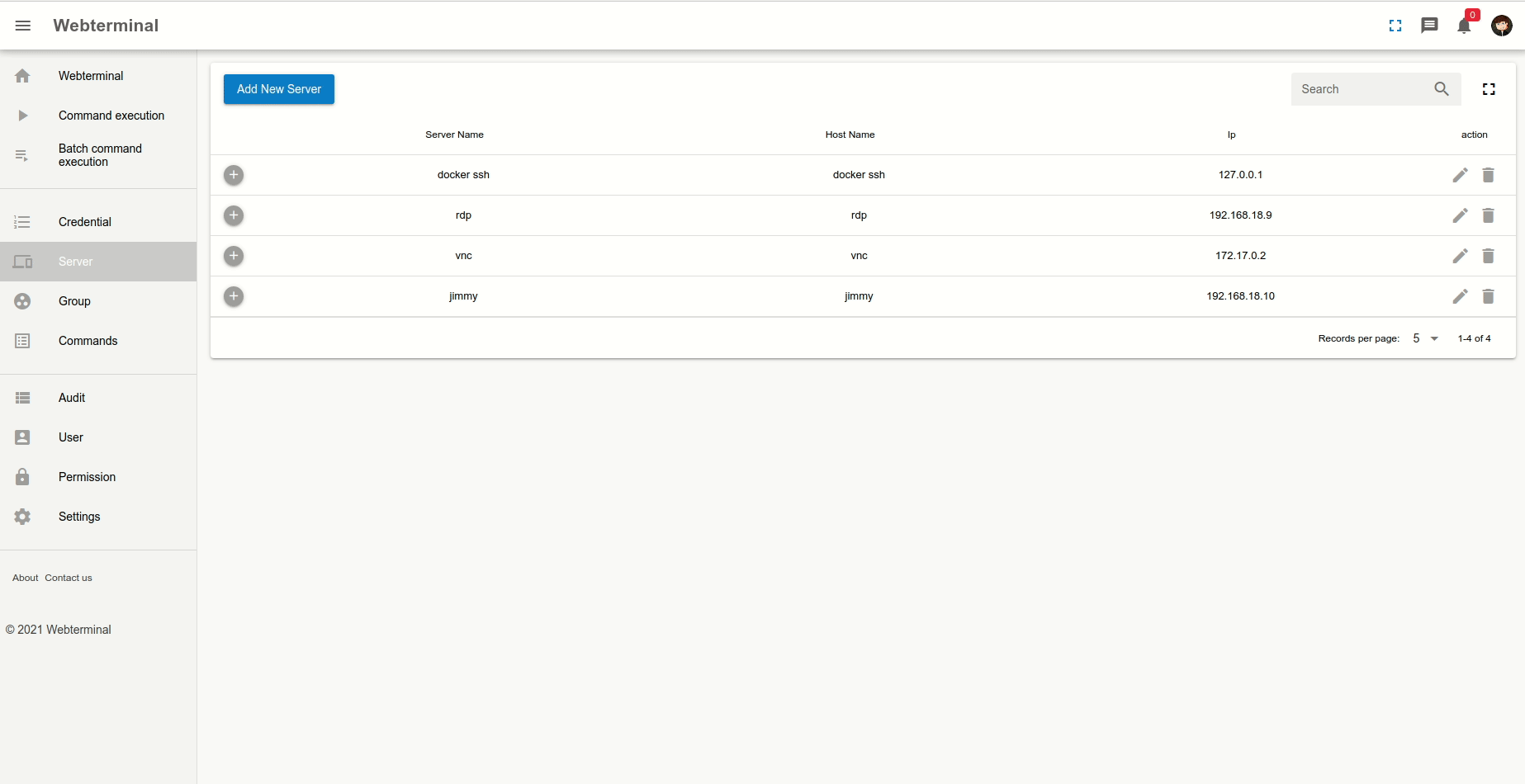Click the Commands sidebar icon
This screenshot has width=1525, height=784.
point(22,341)
